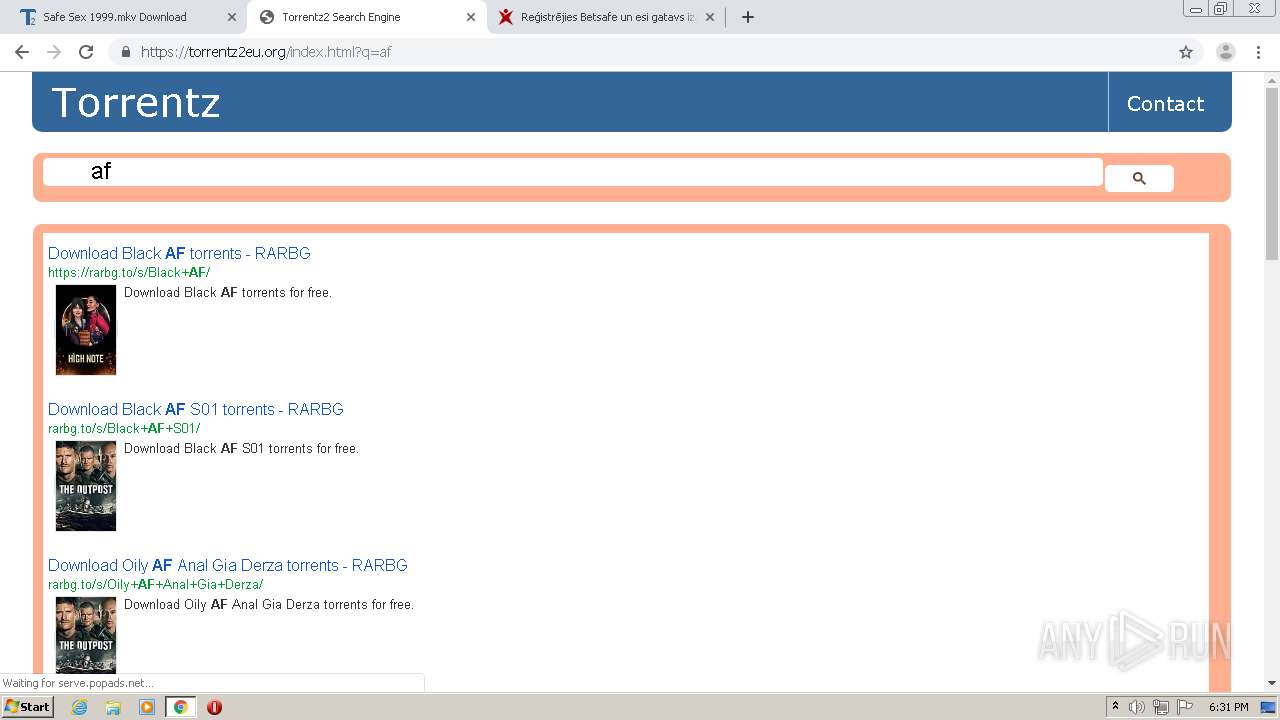Open the Contact page
The image size is (1280, 720).
click(1165, 104)
